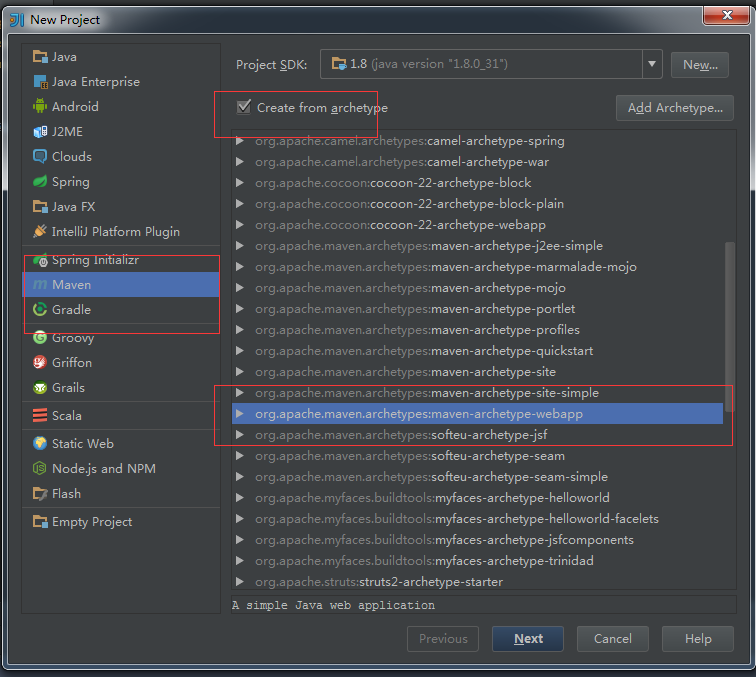Click the Grails icon
Viewport: 756px width, 677px height.
(x=40, y=388)
